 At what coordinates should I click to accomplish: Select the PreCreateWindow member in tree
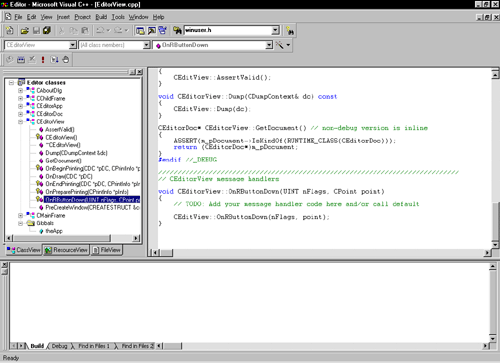click(x=92, y=207)
